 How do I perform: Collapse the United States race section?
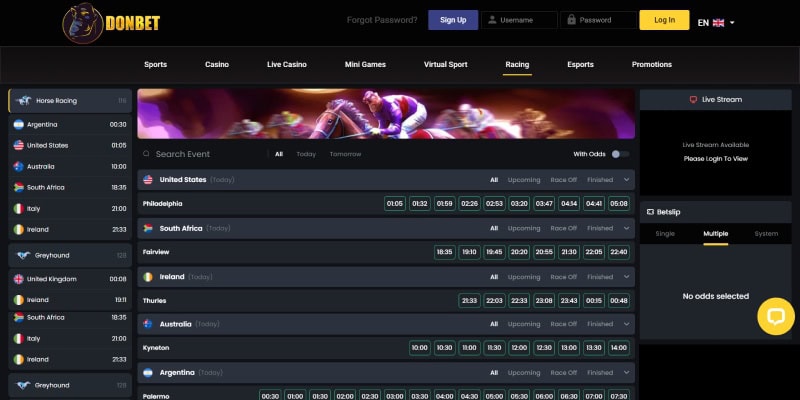point(626,180)
